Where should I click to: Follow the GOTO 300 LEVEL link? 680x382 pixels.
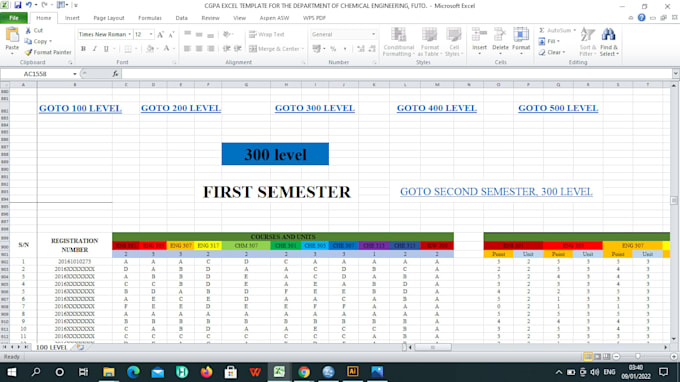[315, 108]
